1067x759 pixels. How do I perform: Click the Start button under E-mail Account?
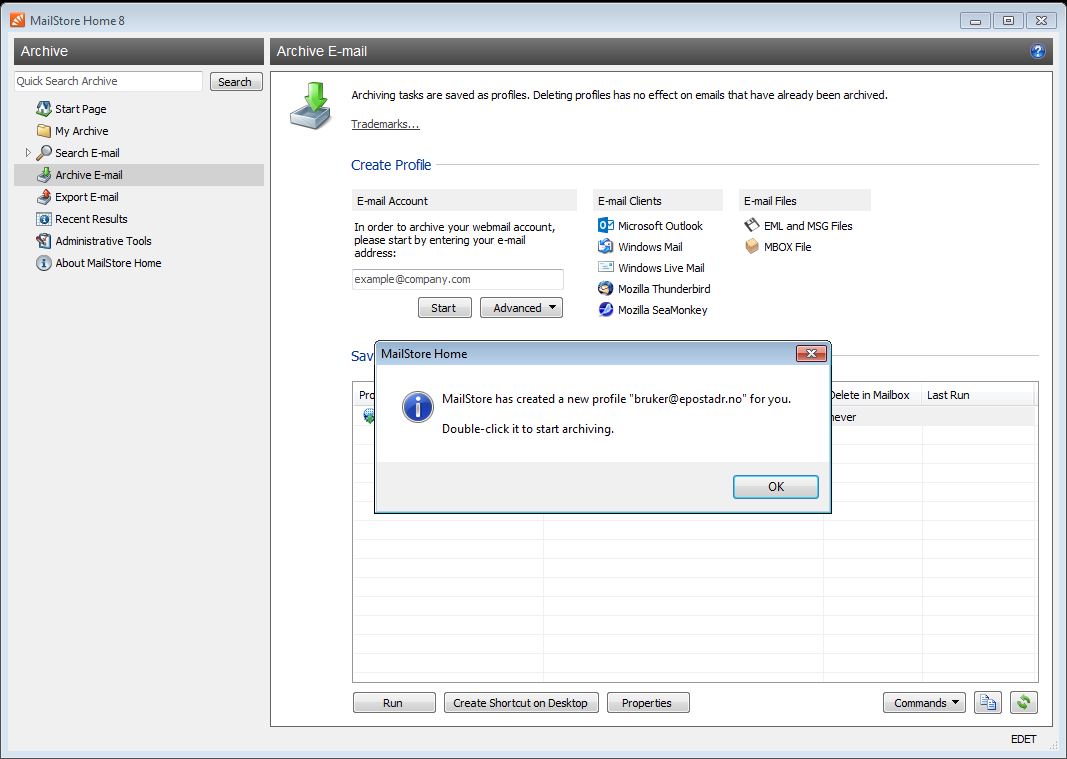[444, 308]
